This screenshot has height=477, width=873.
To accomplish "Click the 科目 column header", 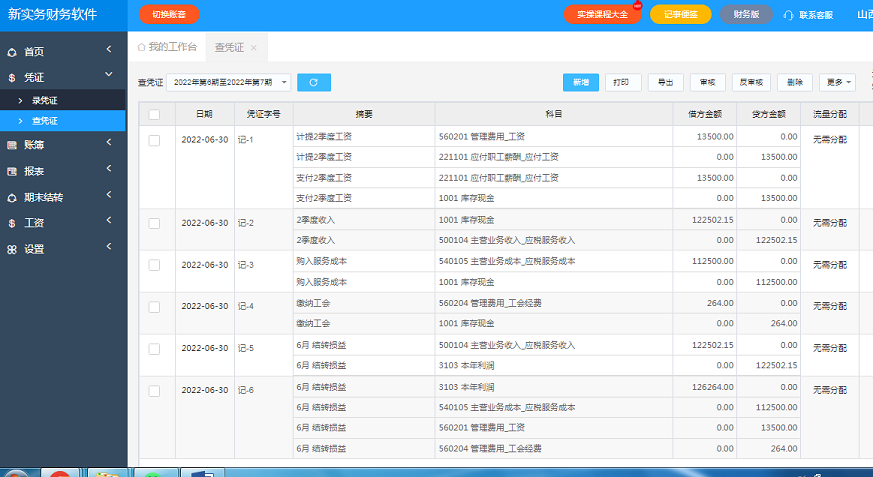I will tap(554, 114).
